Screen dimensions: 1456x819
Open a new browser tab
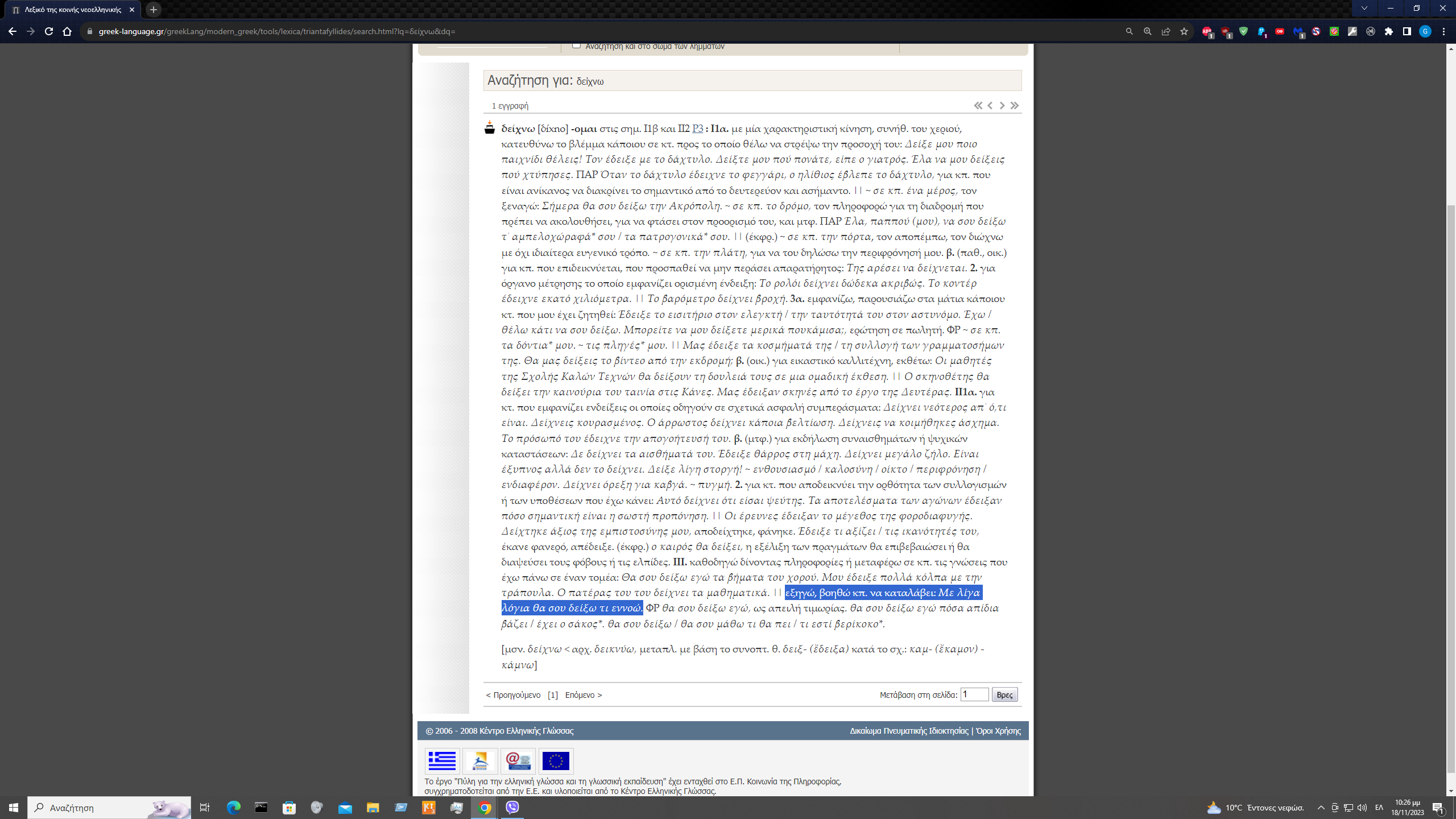click(x=153, y=10)
